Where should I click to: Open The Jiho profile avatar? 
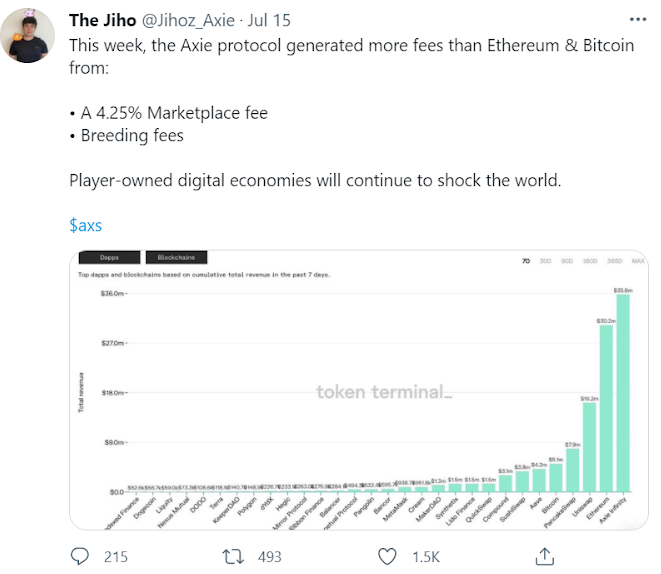27,35
